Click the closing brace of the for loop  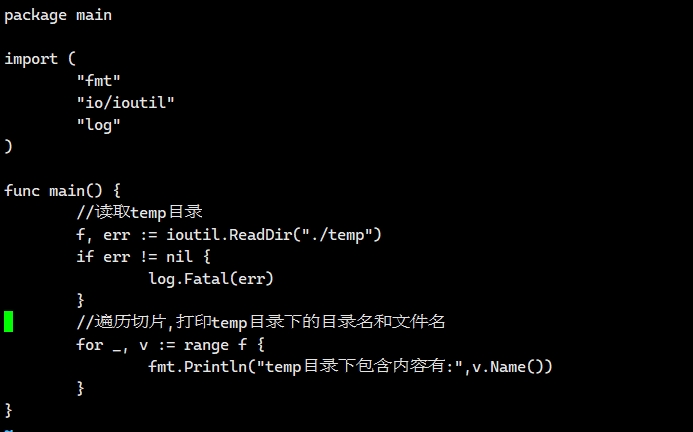(80, 388)
